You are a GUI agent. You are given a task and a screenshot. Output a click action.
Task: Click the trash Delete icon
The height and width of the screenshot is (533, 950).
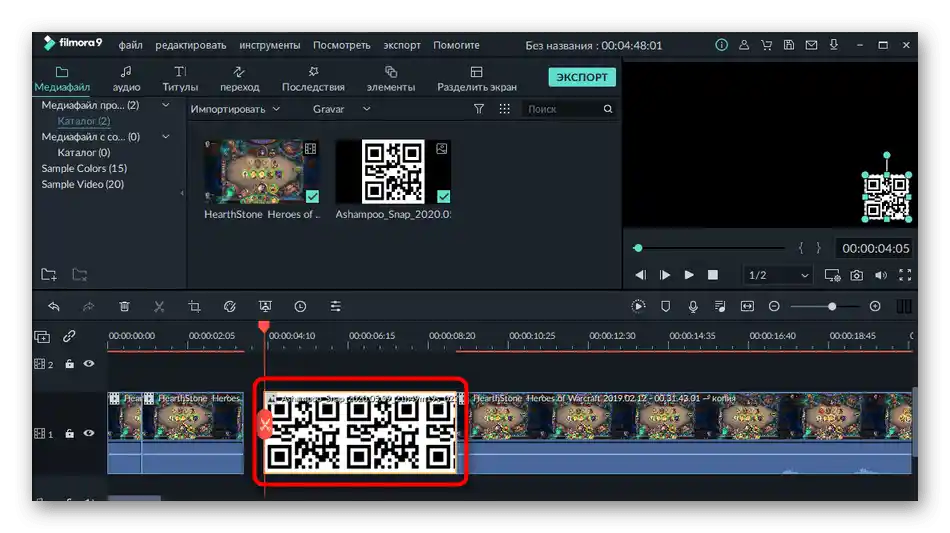(x=124, y=306)
